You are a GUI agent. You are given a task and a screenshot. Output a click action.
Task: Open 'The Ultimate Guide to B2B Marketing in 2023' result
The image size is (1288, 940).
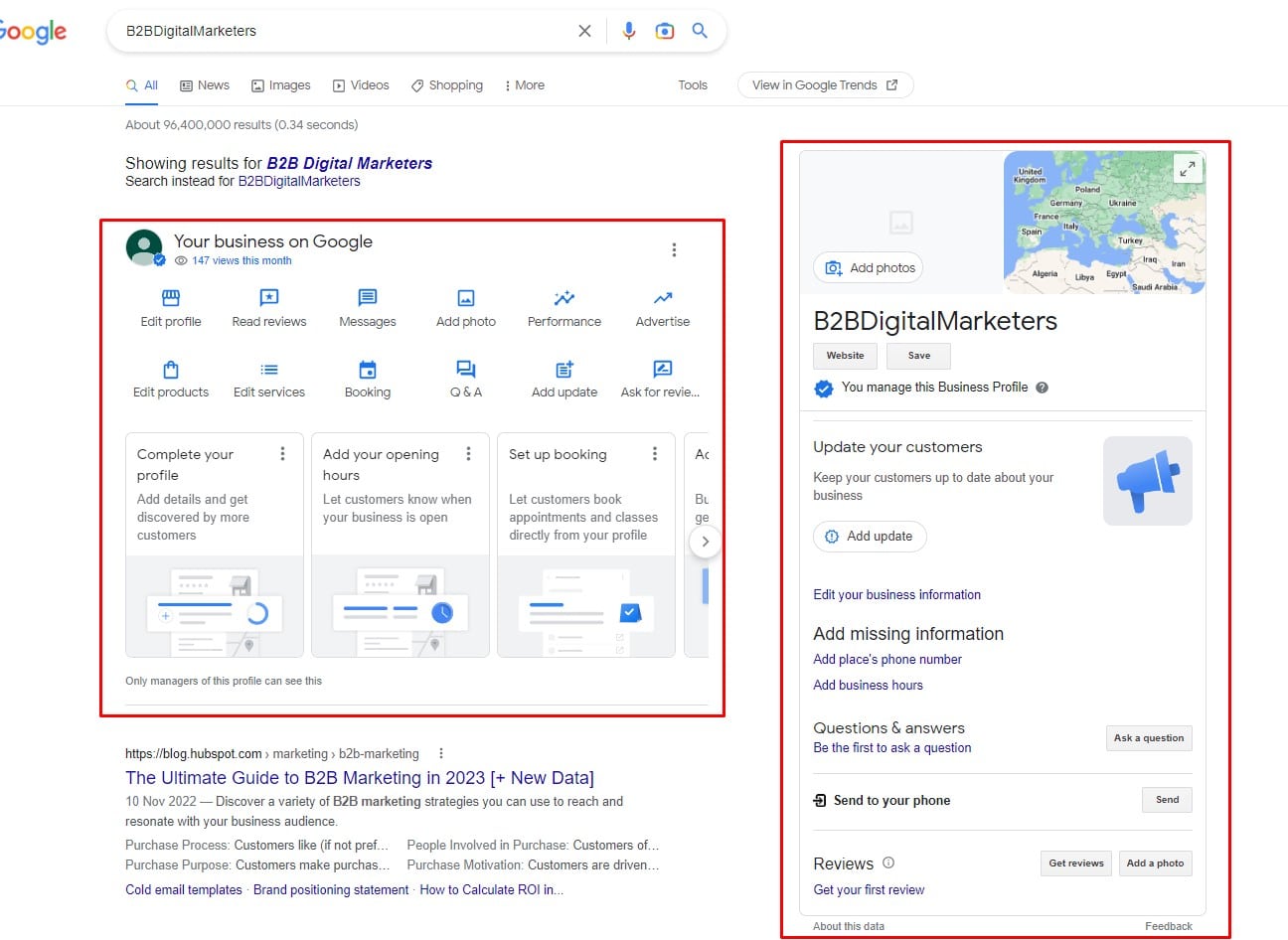[360, 778]
